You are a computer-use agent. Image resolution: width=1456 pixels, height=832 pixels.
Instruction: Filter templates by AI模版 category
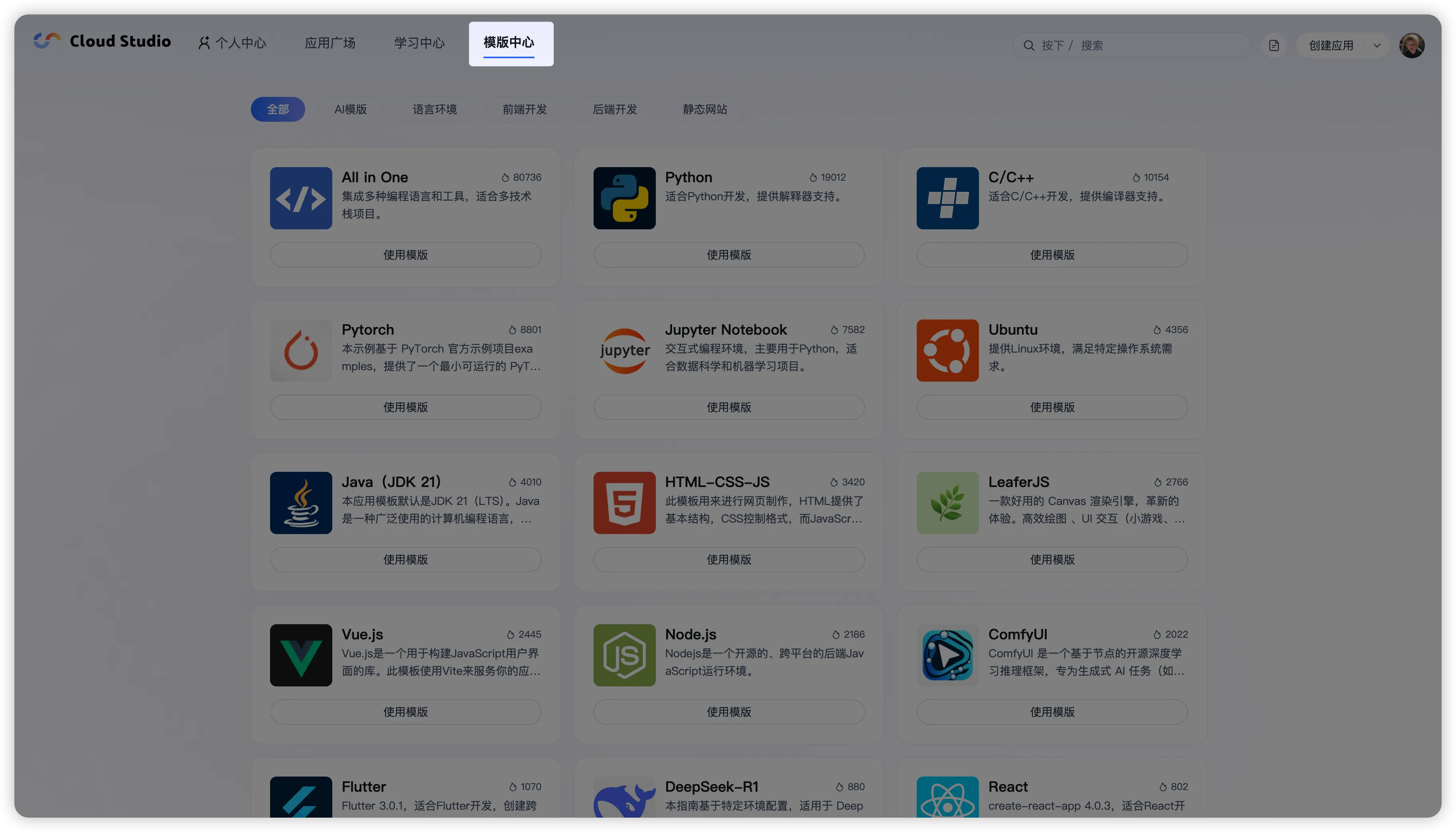[350, 109]
